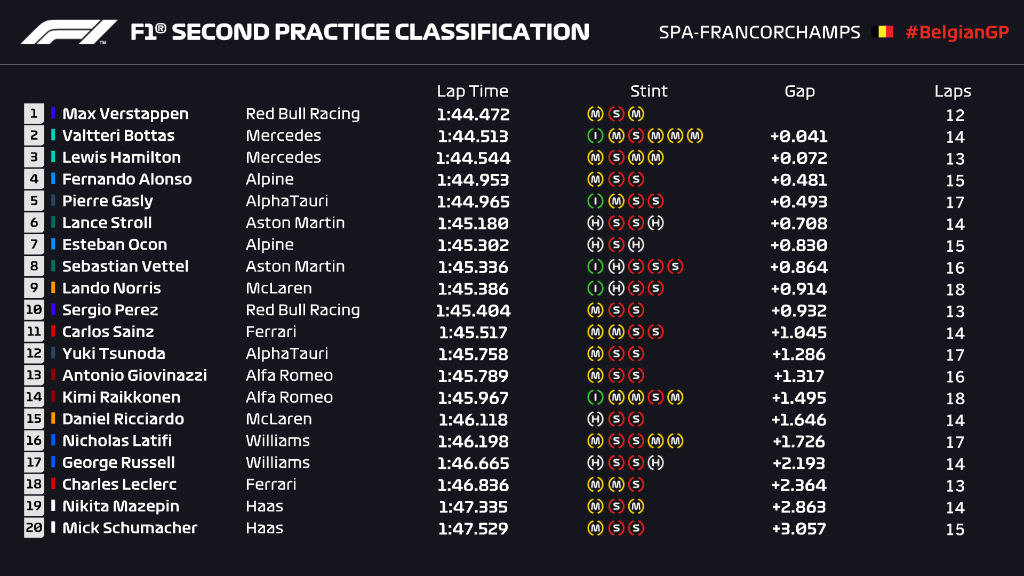Click the Gap column header

tap(799, 91)
